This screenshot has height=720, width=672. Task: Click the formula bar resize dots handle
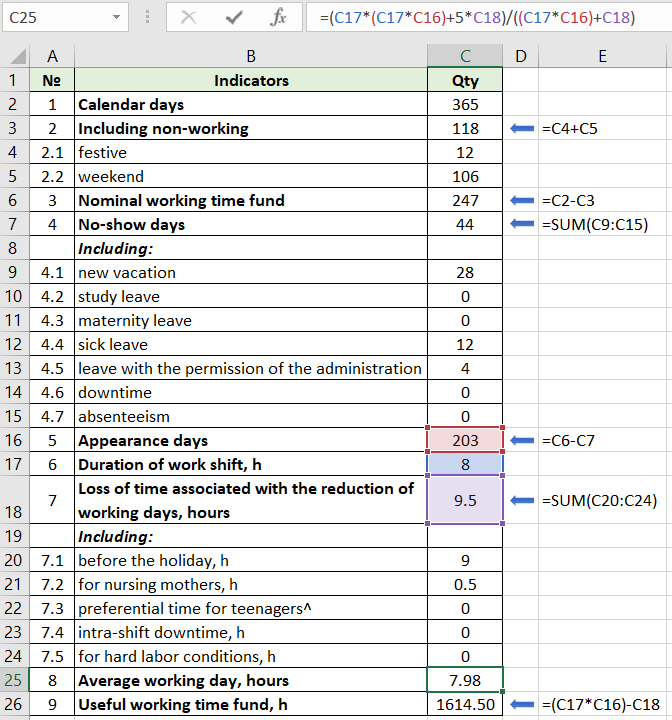point(148,17)
